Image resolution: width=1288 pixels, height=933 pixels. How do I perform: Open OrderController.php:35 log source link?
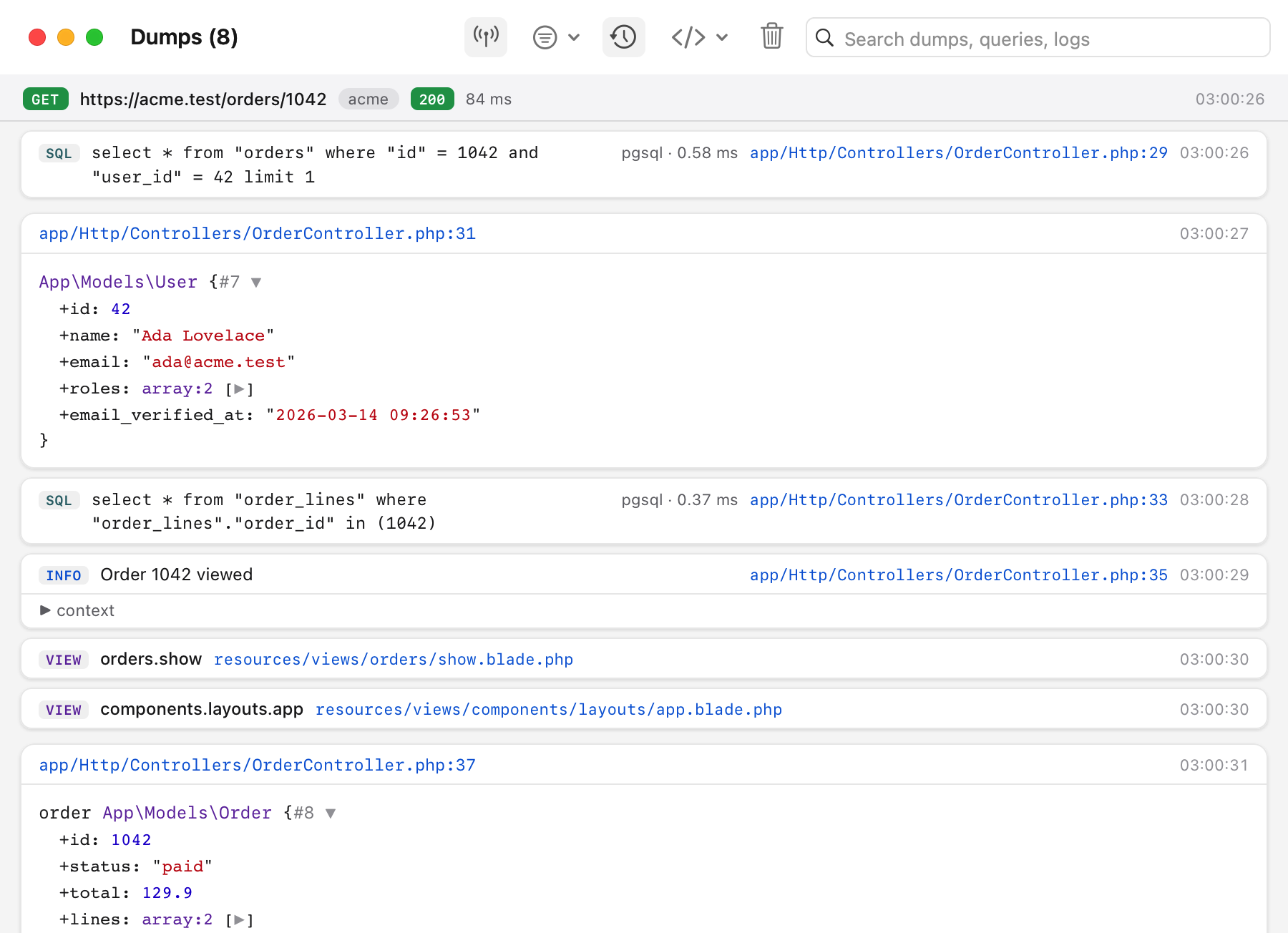[959, 575]
